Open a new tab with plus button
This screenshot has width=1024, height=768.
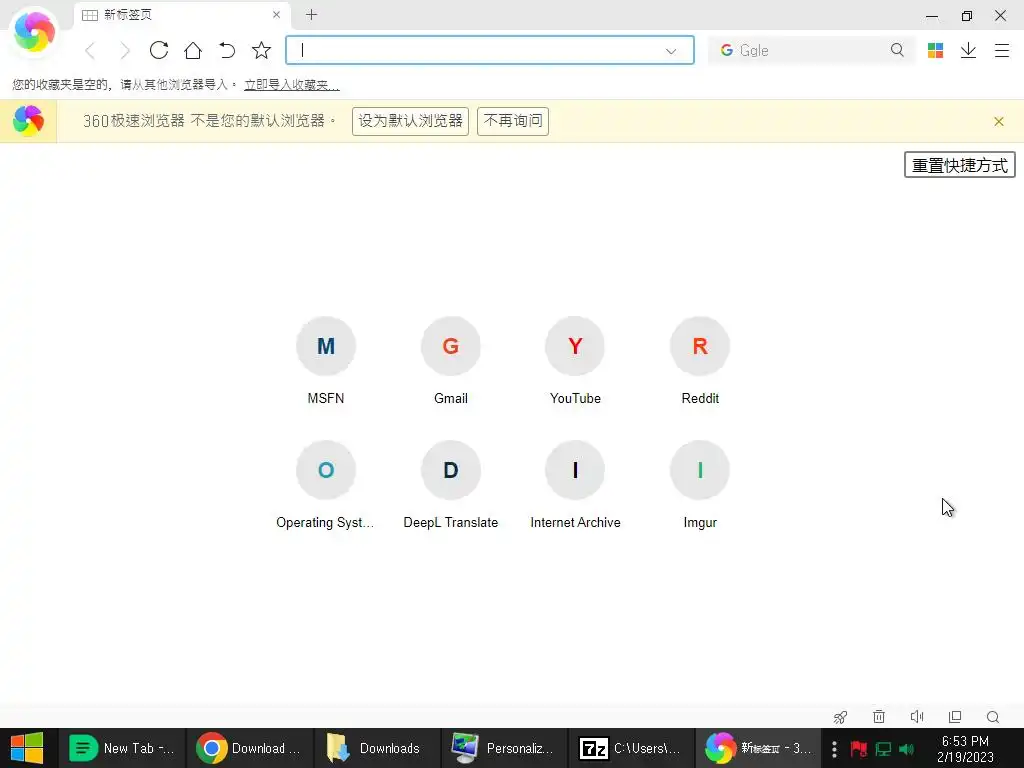312,14
